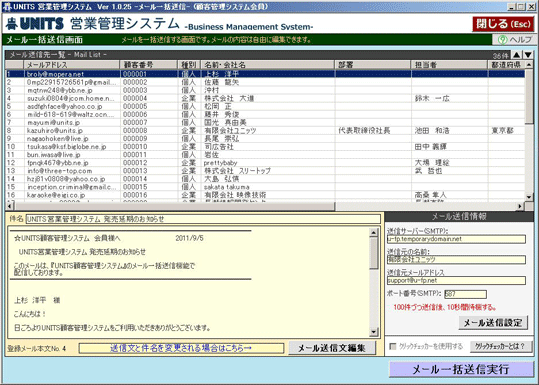
Task: Click the ポート番号(SMTP) input field
Action: 465,294
